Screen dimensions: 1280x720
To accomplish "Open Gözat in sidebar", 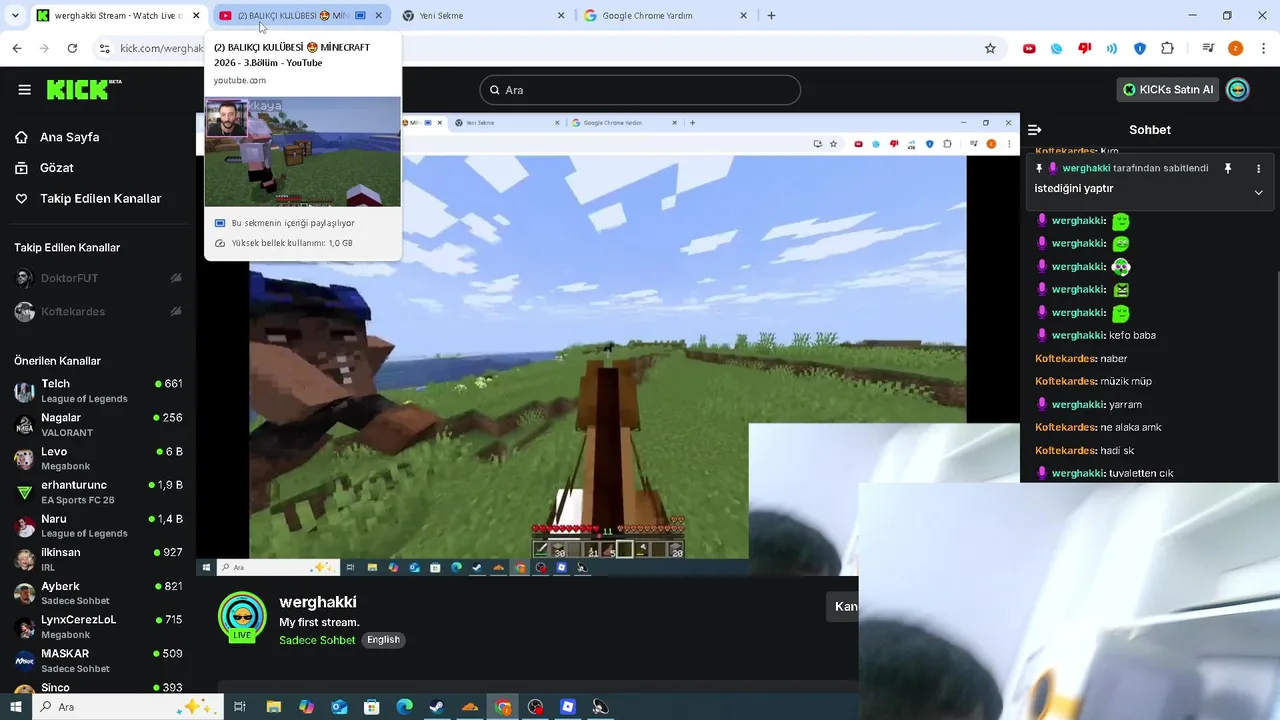I will point(57,168).
